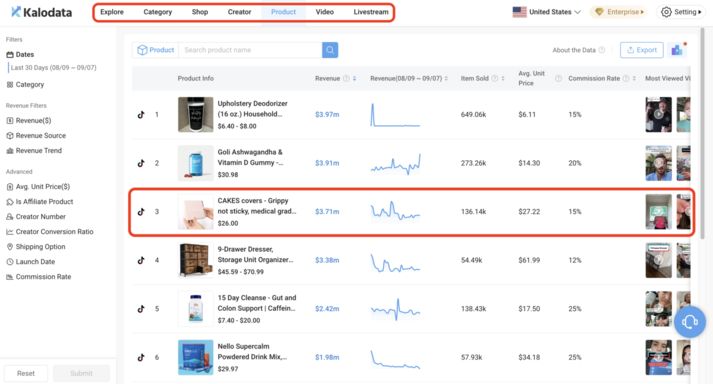Click the Setting gear icon
713x384 pixels.
666,12
